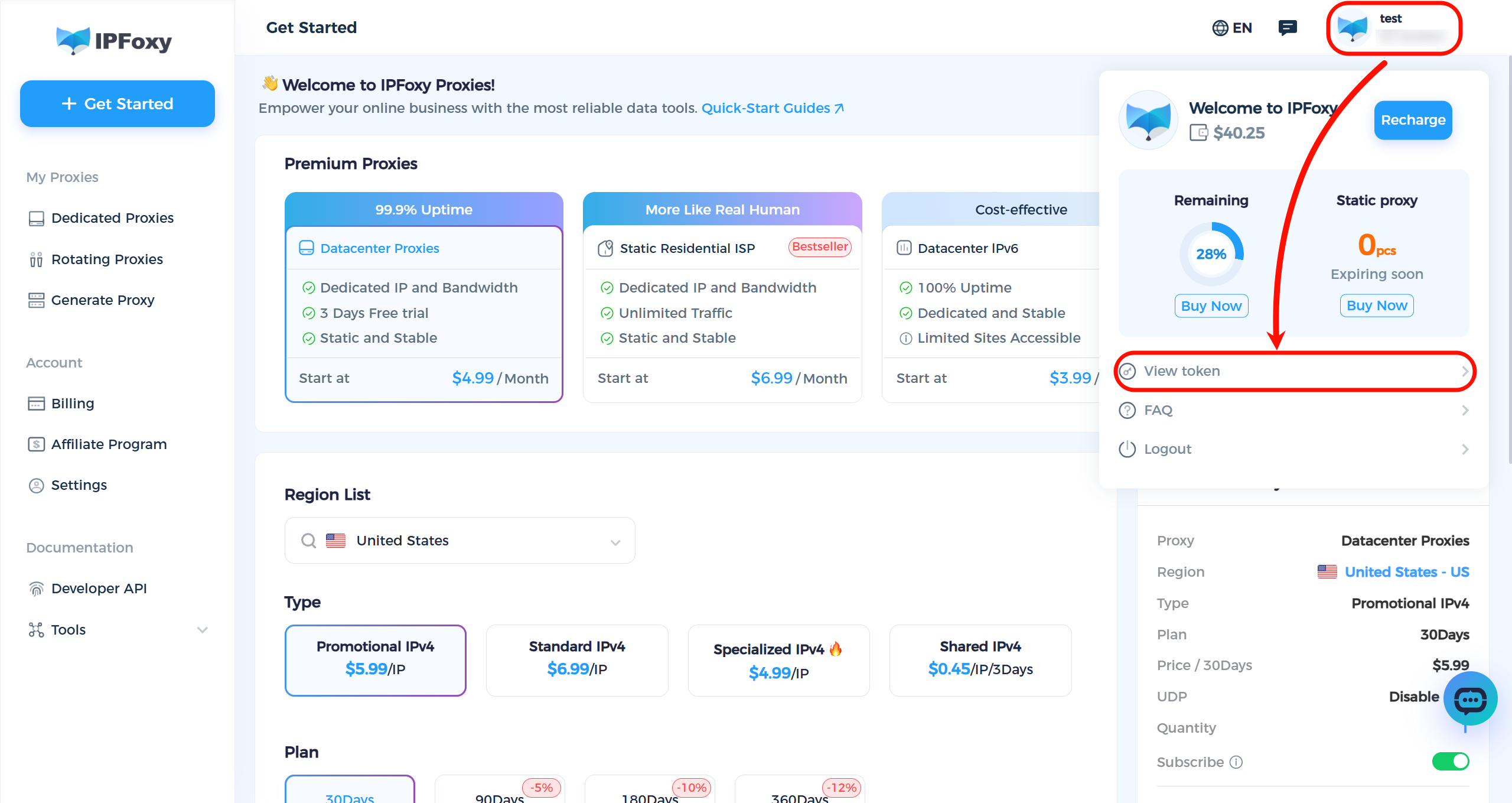
Task: Click the Cost-effective banner
Action: [990, 210]
